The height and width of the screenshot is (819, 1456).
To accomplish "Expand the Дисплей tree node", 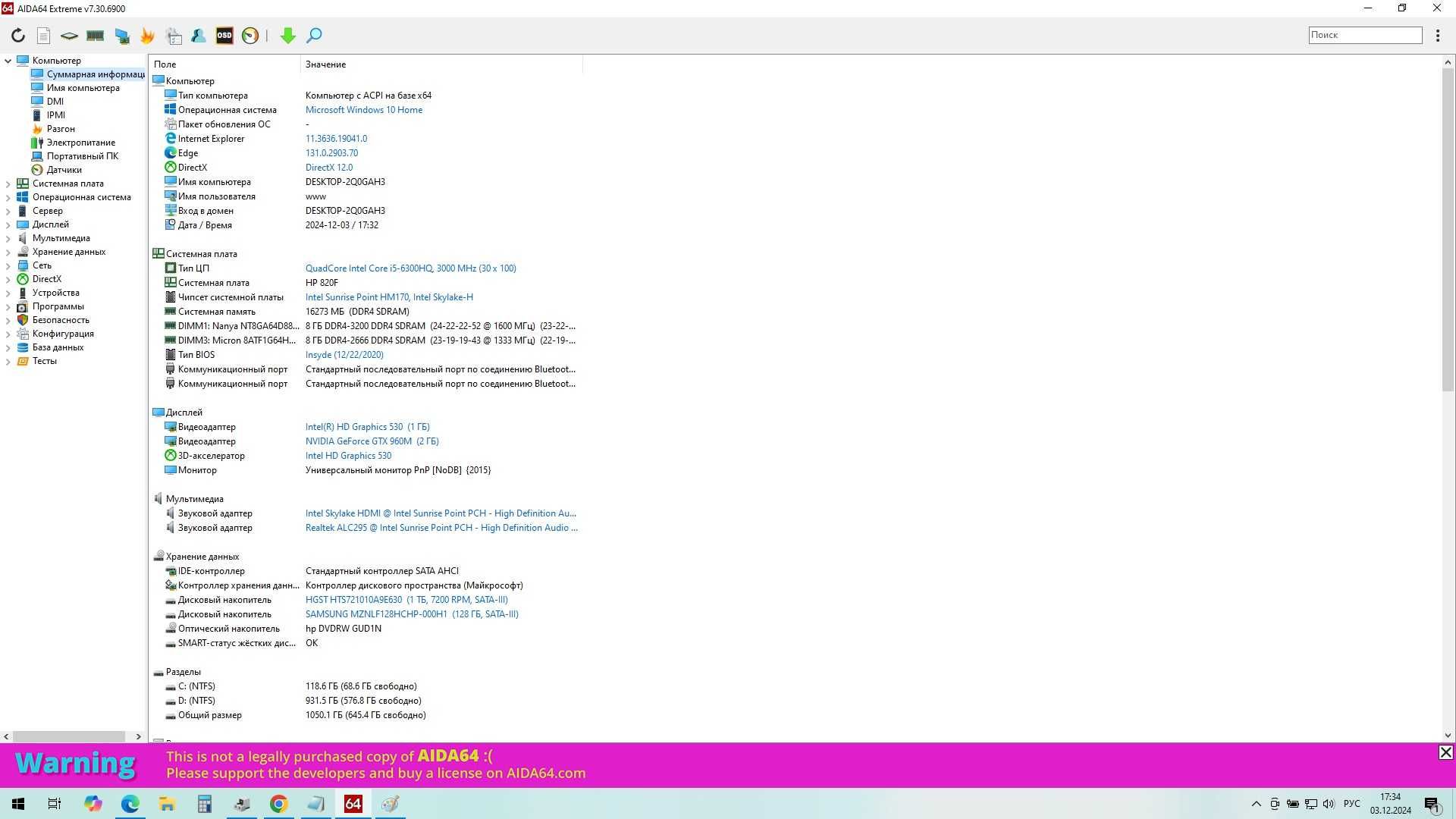I will [x=8, y=224].
